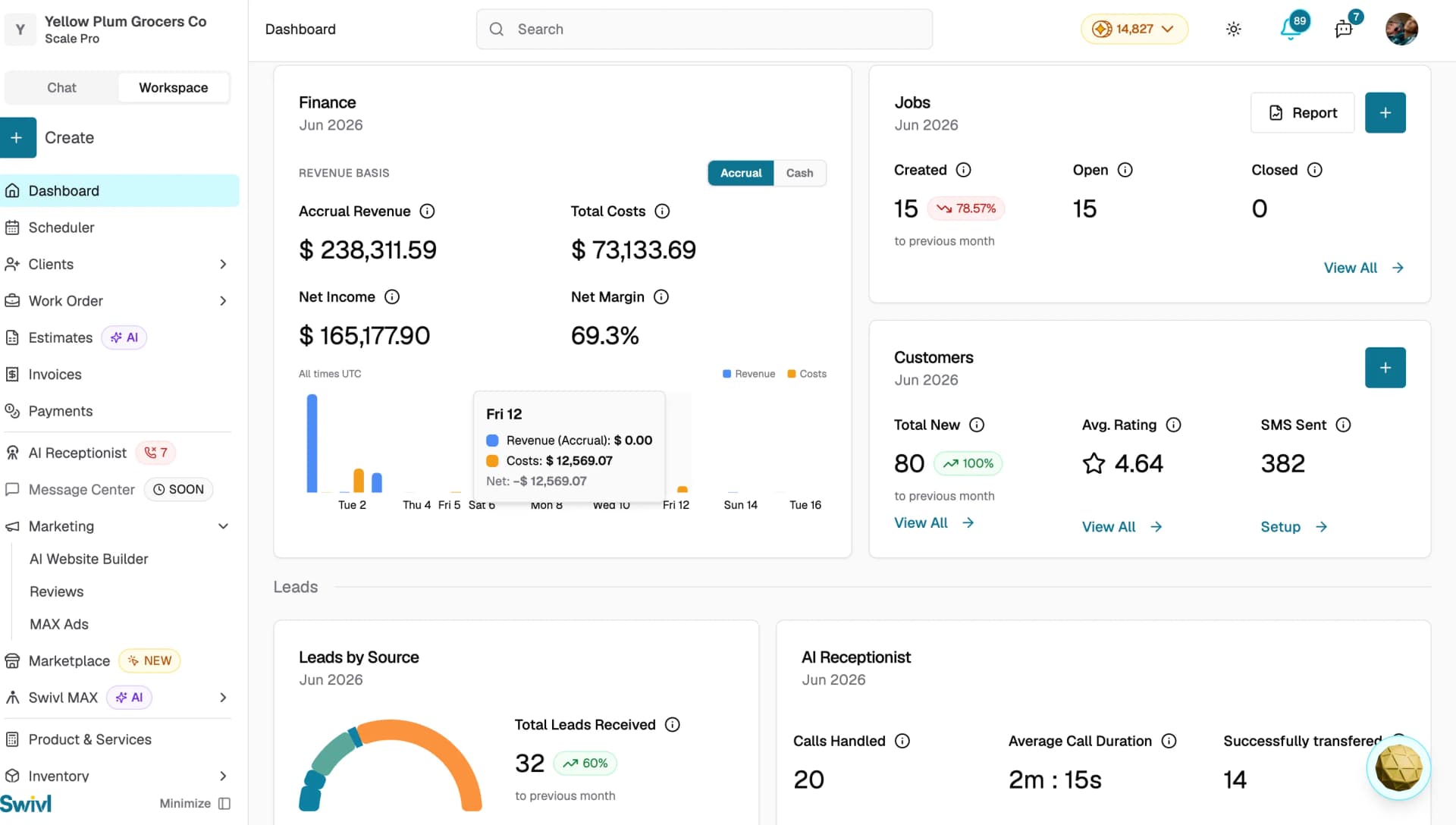1456x825 pixels.
Task: Switch to the Chat tab
Action: tap(61, 87)
